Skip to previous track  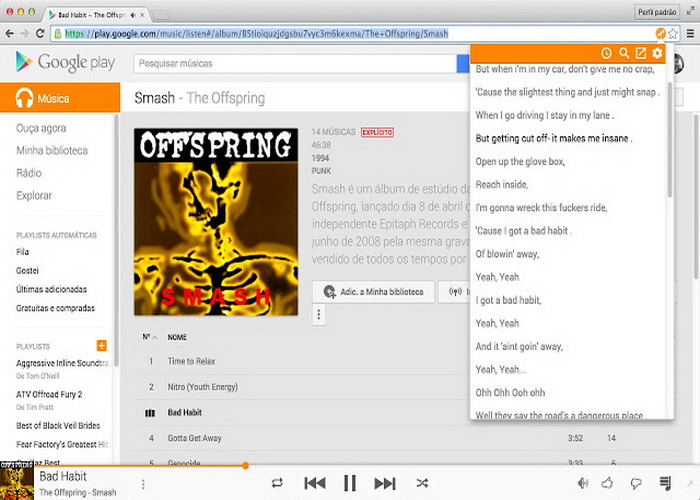(x=315, y=483)
